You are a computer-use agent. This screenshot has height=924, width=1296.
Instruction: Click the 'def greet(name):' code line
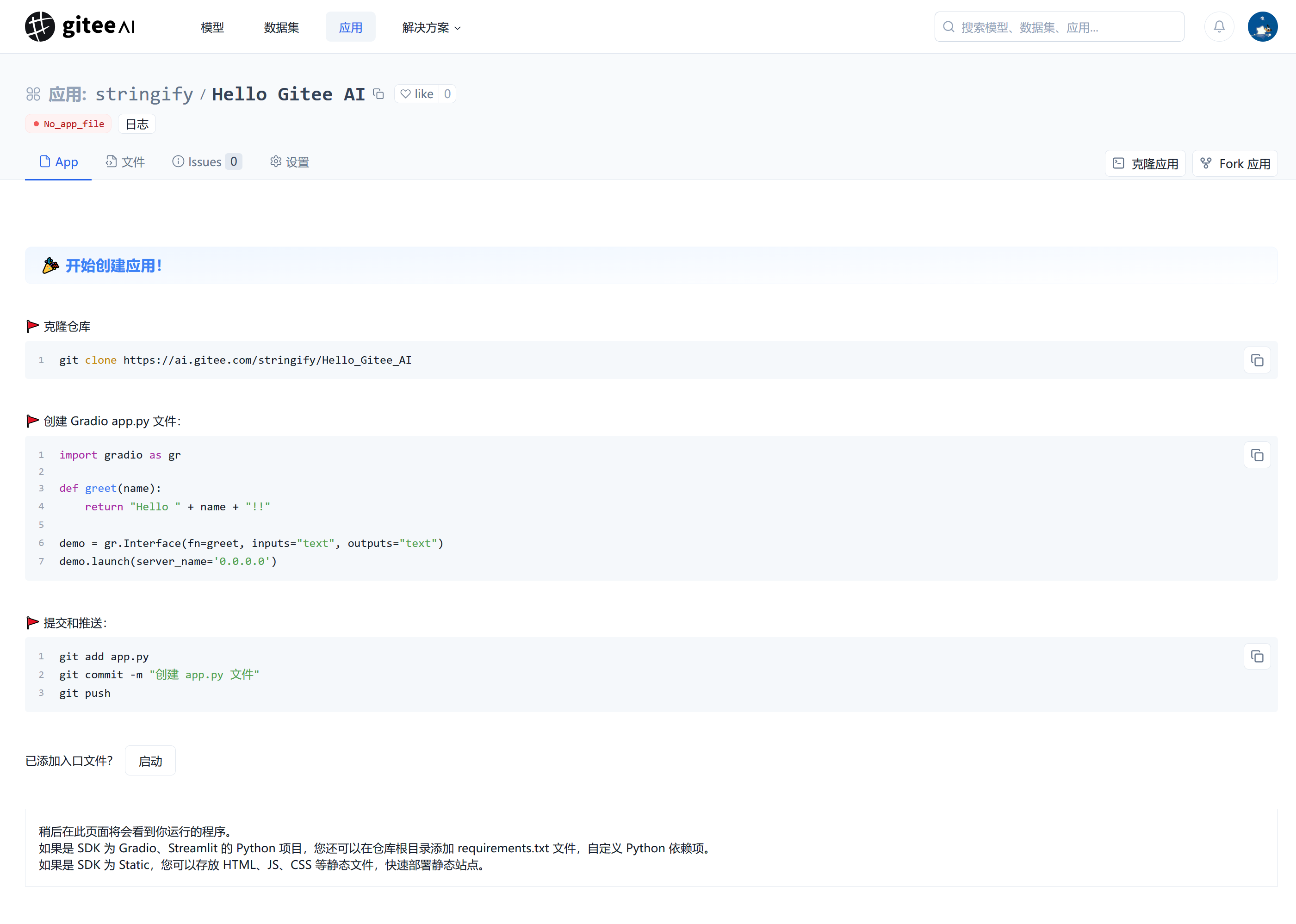(x=111, y=488)
